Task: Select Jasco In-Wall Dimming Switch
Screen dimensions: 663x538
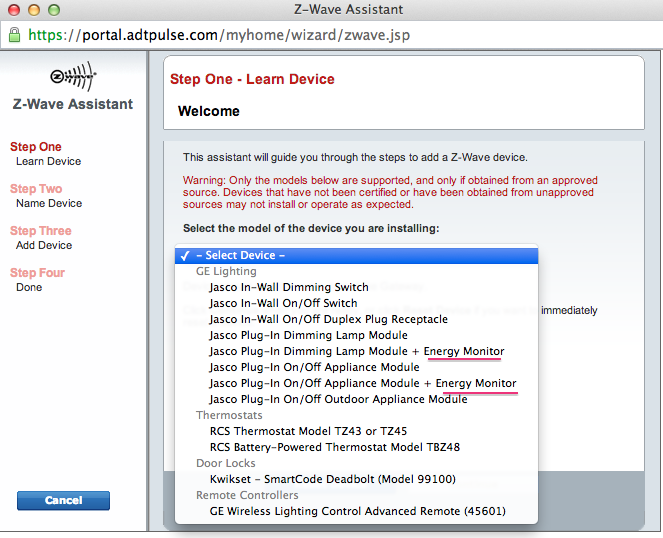Action: 356,287
